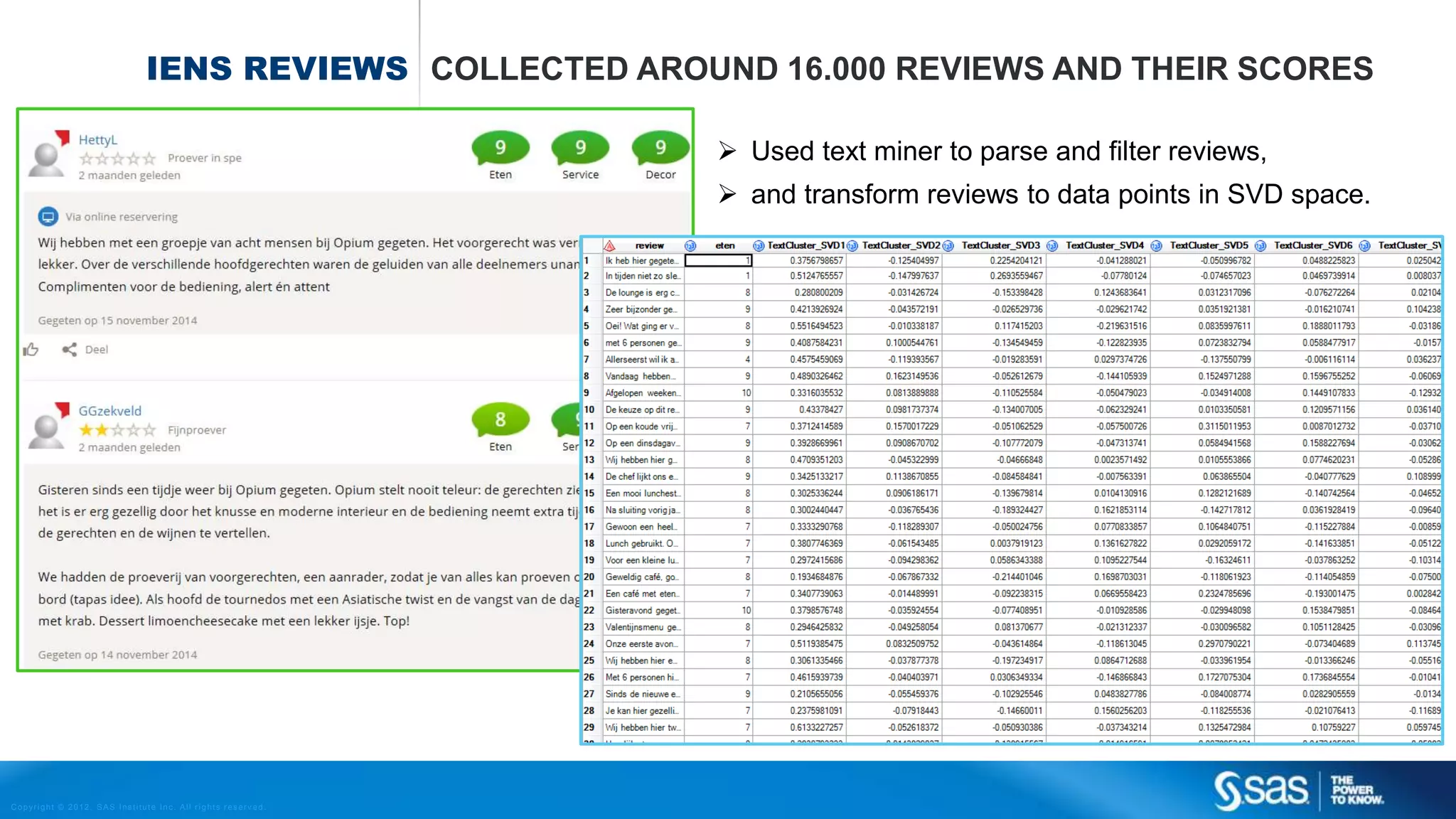
Task: Click the selected eten cell in row 1
Action: coord(718,261)
